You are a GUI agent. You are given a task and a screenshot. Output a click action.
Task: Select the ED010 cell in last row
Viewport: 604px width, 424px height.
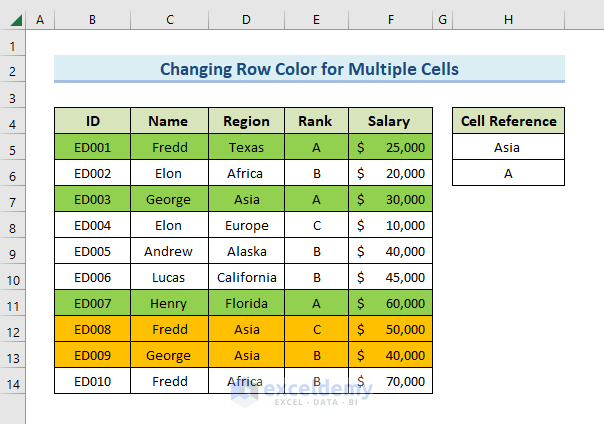coord(92,381)
